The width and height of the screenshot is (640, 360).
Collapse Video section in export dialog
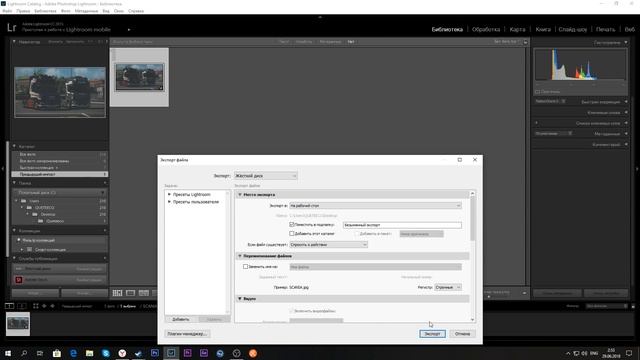coord(240,299)
